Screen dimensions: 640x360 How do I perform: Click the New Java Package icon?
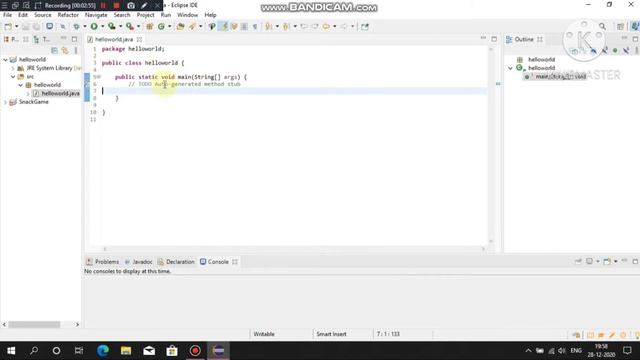[150, 27]
